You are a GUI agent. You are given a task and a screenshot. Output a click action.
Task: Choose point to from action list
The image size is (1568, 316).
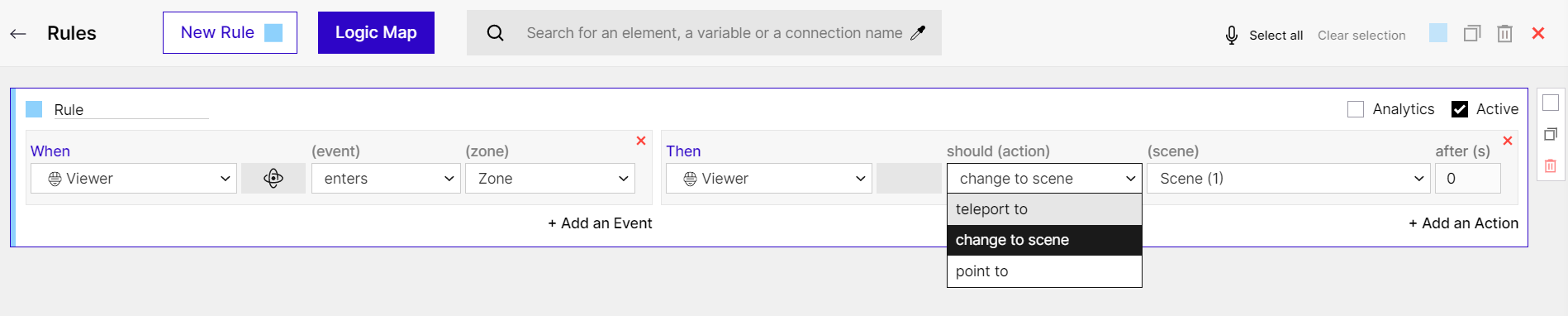coord(1044,271)
